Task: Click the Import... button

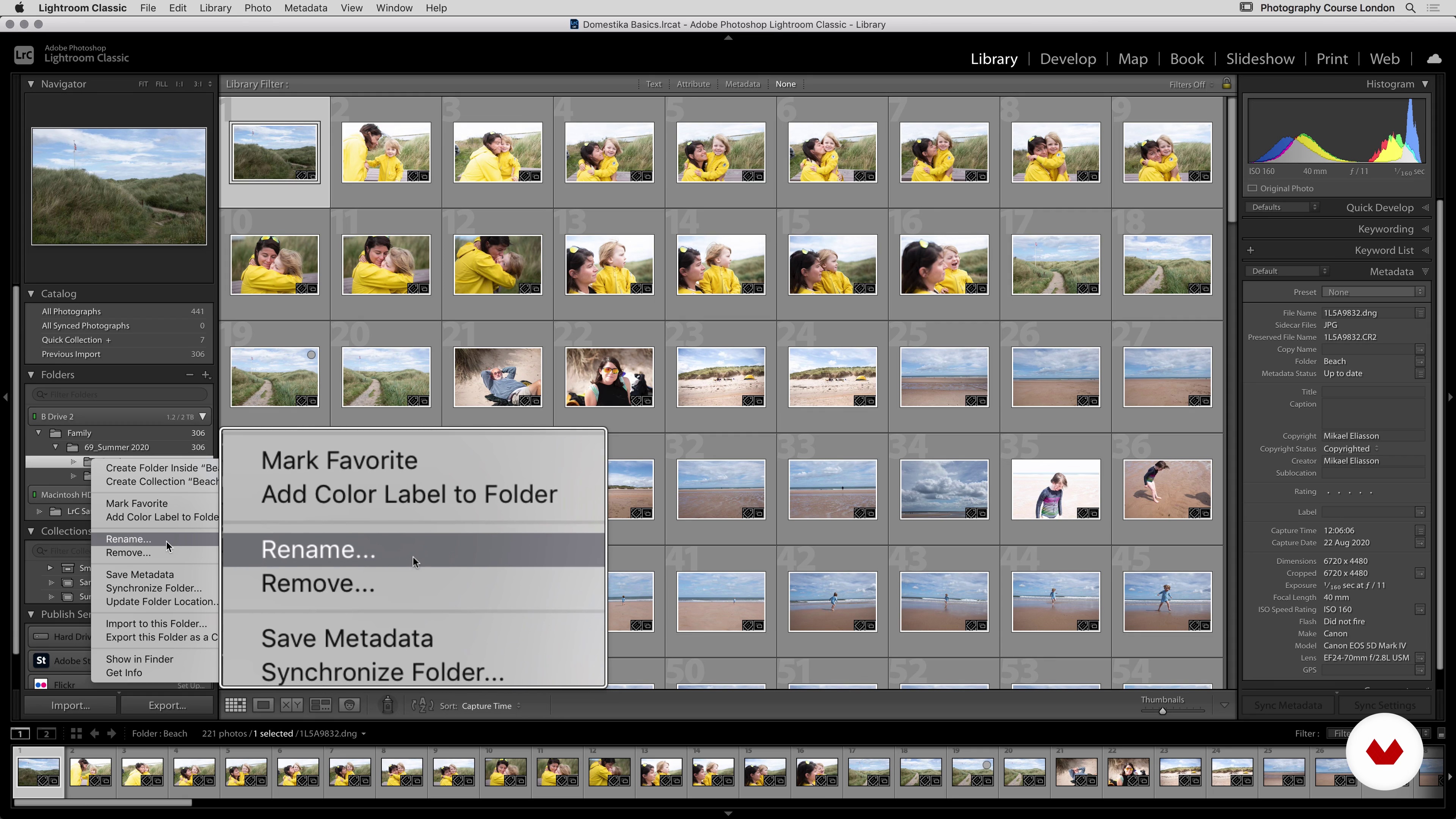Action: [x=70, y=705]
